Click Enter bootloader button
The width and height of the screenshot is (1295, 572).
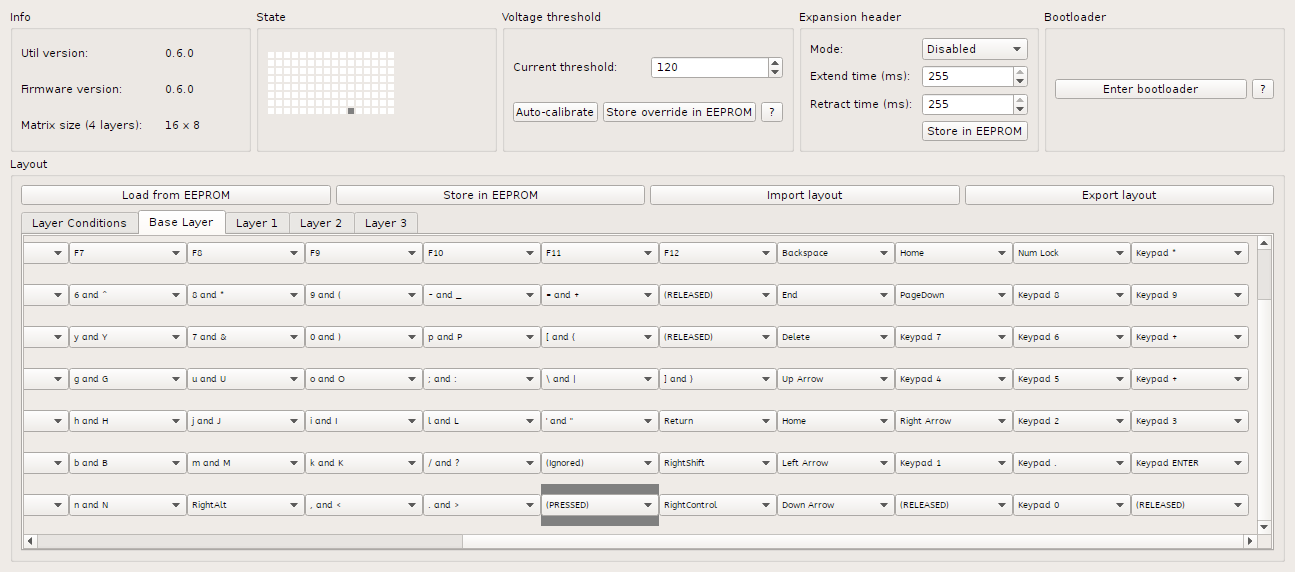pyautogui.click(x=1150, y=89)
